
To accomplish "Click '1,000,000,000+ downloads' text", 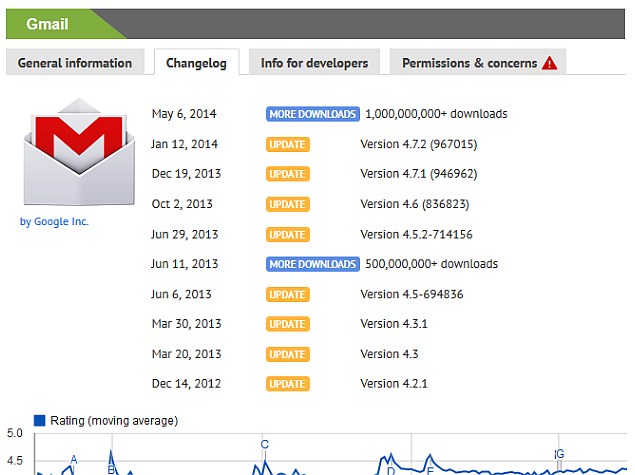I will (x=436, y=114).
